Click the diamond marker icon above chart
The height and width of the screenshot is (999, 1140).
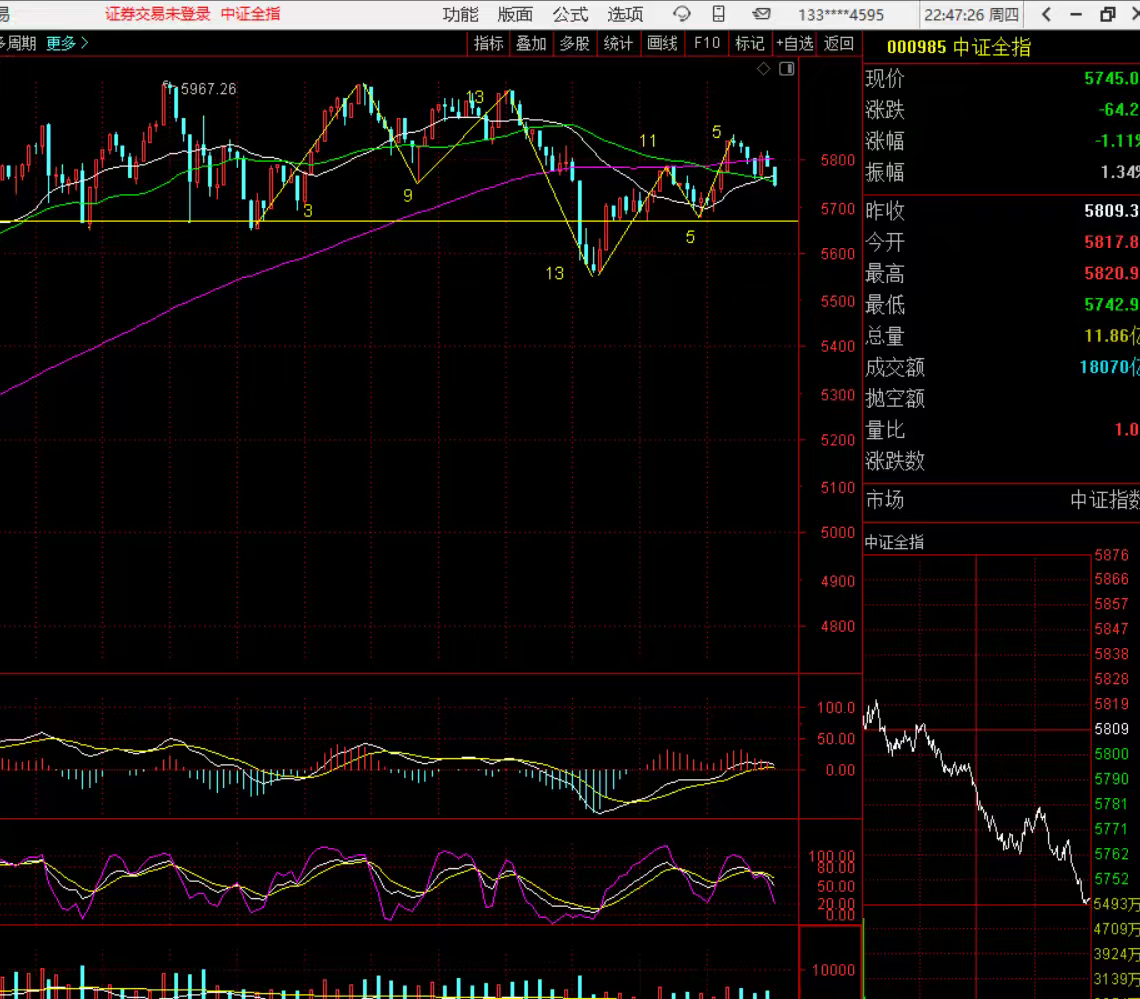[764, 68]
